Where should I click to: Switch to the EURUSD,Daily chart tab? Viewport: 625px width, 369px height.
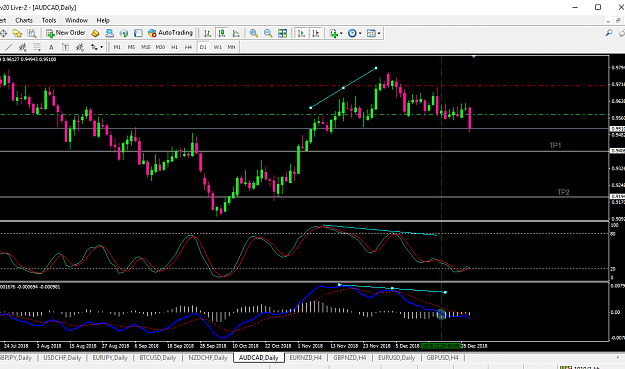pyautogui.click(x=397, y=358)
